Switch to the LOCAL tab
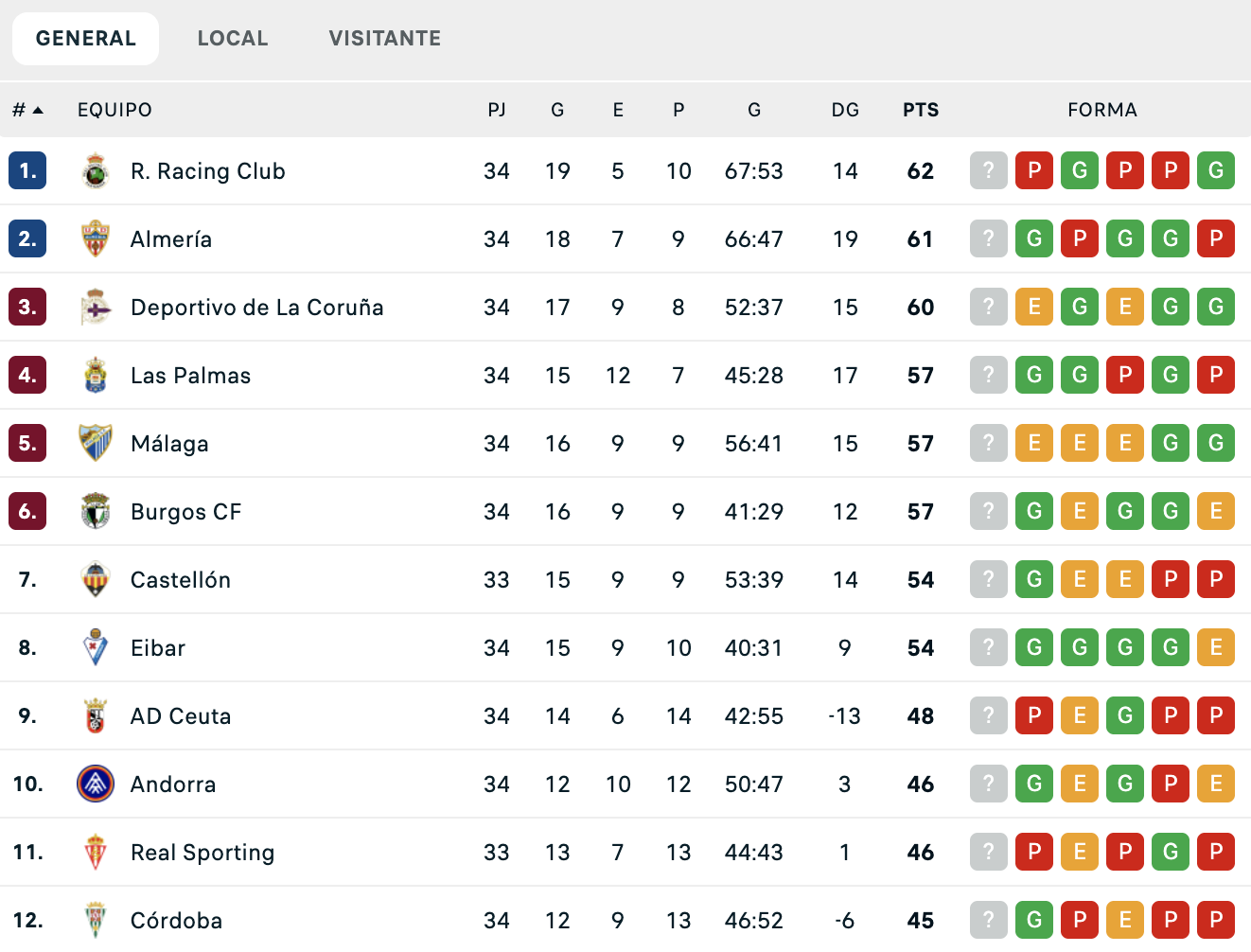This screenshot has height=952, width=1251. point(233,38)
